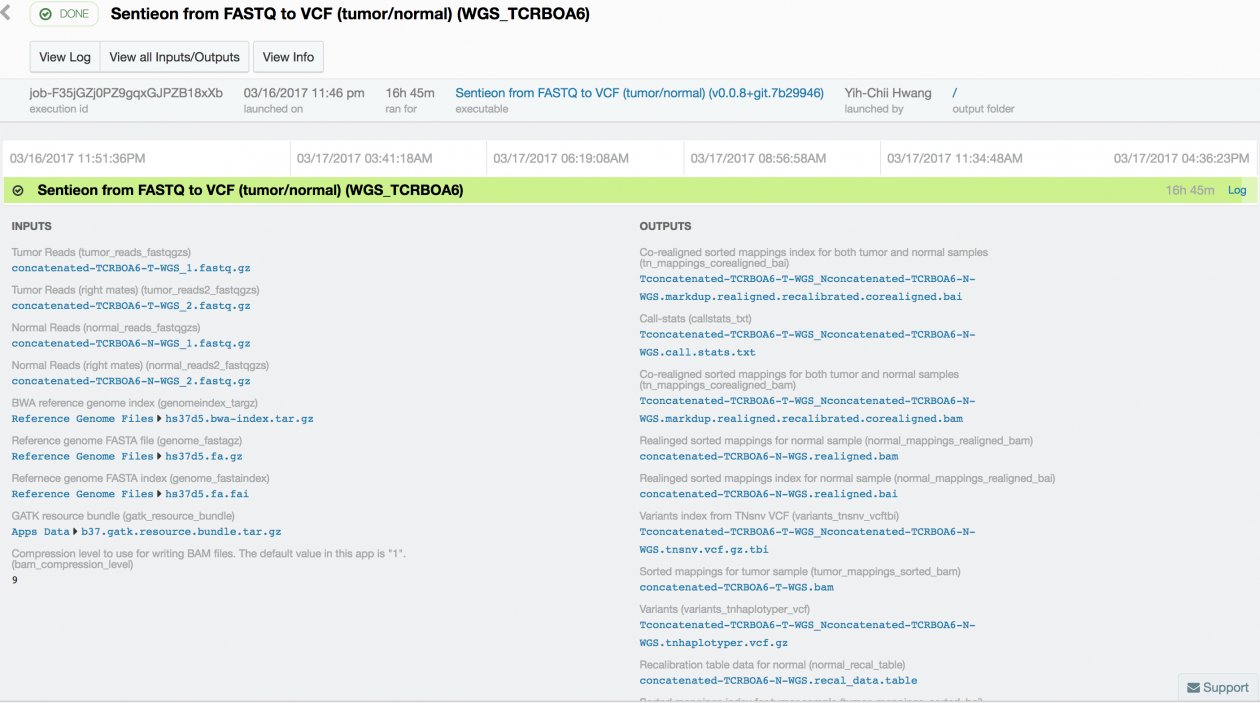
Task: Click the checkmark icon in green job bar
Action: tap(18, 190)
